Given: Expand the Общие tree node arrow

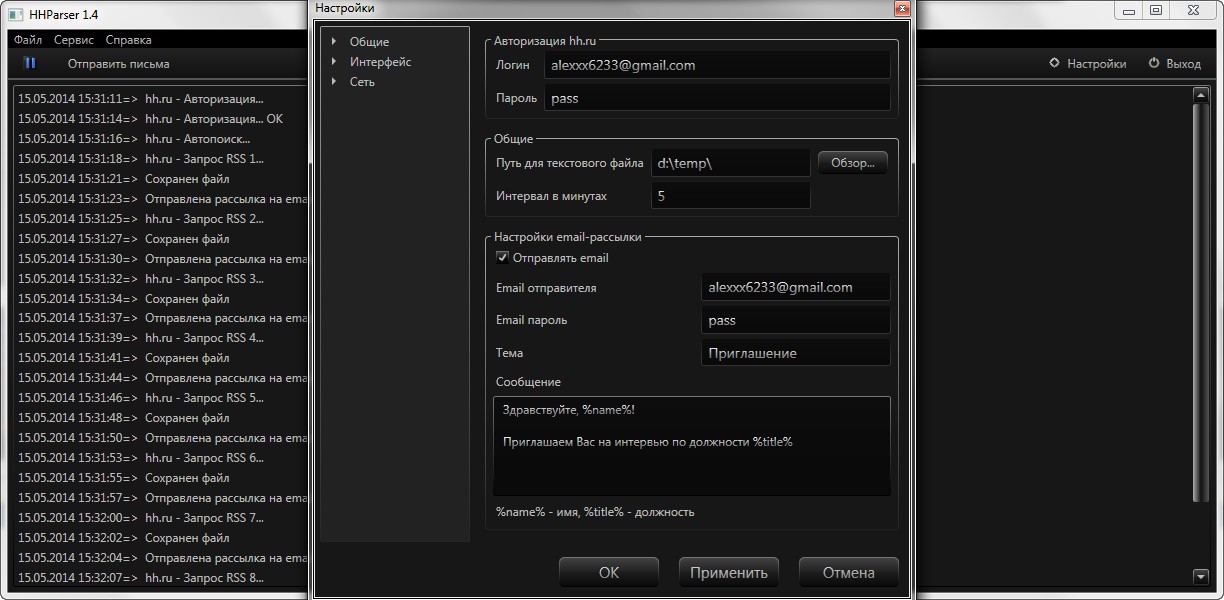Looking at the screenshot, I should pos(334,42).
